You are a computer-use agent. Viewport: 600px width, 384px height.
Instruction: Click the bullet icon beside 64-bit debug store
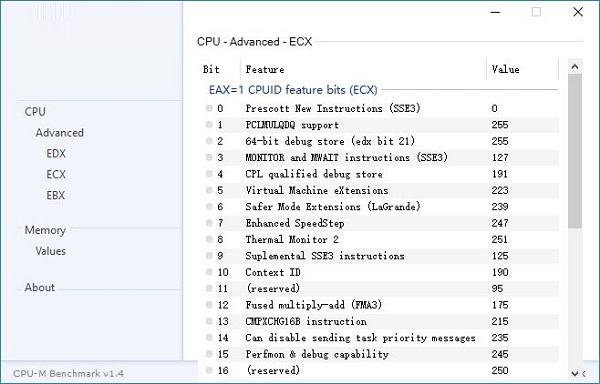pos(209,141)
